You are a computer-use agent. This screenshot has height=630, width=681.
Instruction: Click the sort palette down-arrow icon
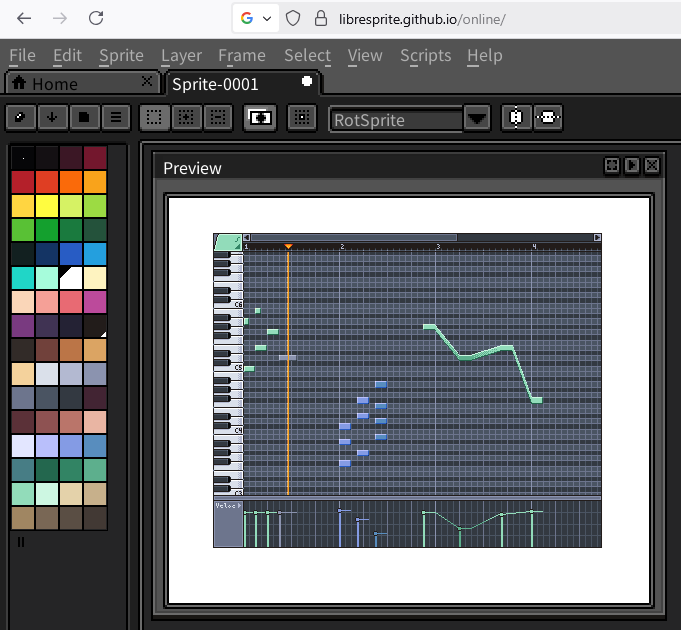tap(53, 117)
